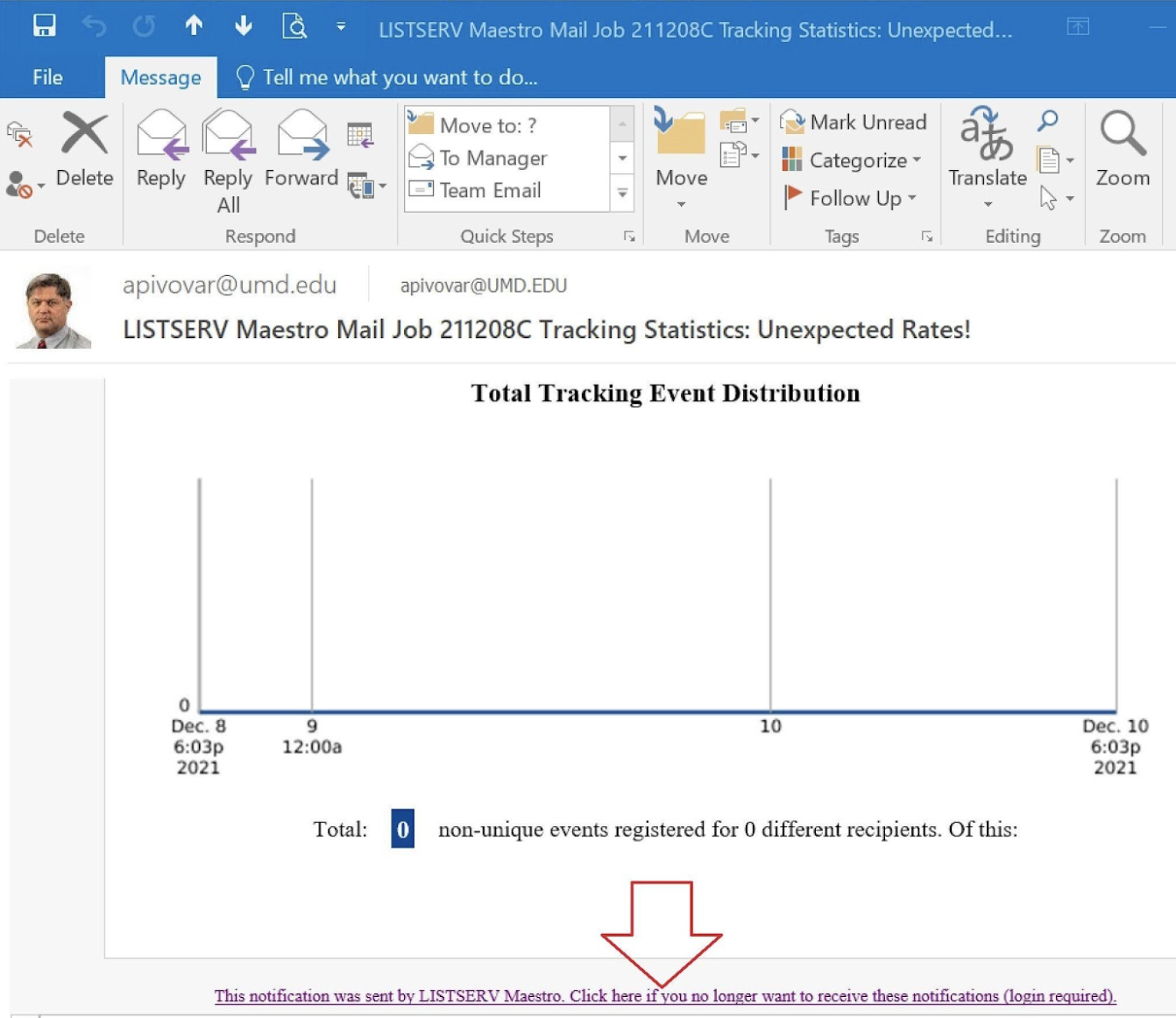1176x1018 pixels.
Task: Reply with a meeting icon
Action: click(x=360, y=134)
